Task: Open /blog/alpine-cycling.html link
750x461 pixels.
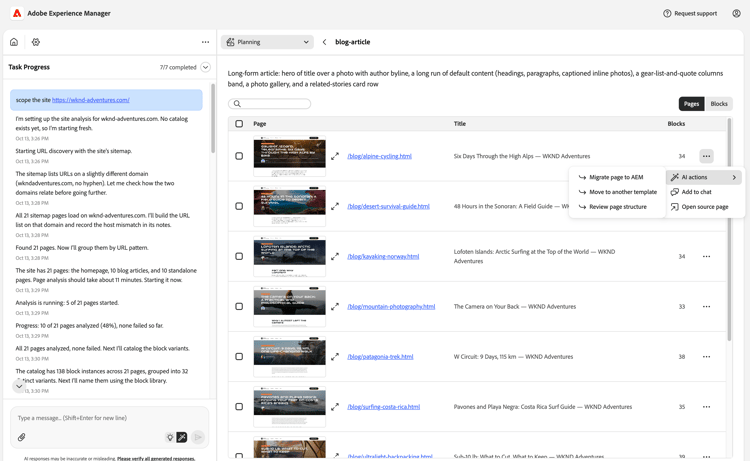Action: tap(379, 156)
